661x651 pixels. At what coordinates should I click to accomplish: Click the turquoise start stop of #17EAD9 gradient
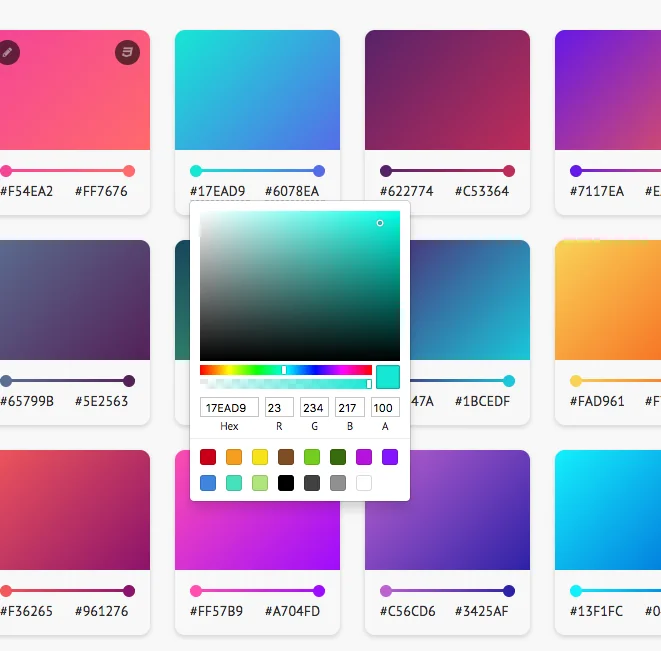coord(196,171)
